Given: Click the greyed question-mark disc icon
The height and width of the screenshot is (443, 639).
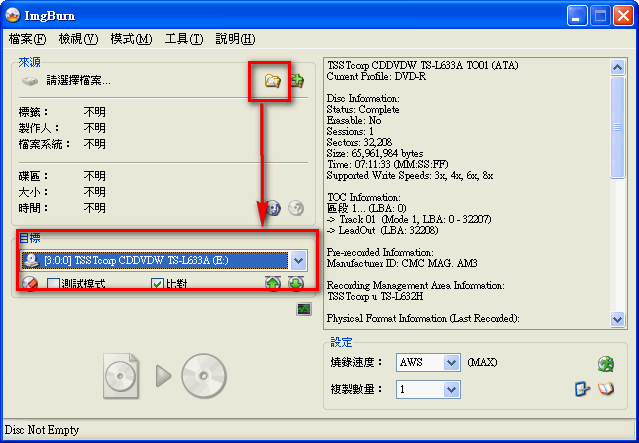Looking at the screenshot, I should pyautogui.click(x=296, y=208).
